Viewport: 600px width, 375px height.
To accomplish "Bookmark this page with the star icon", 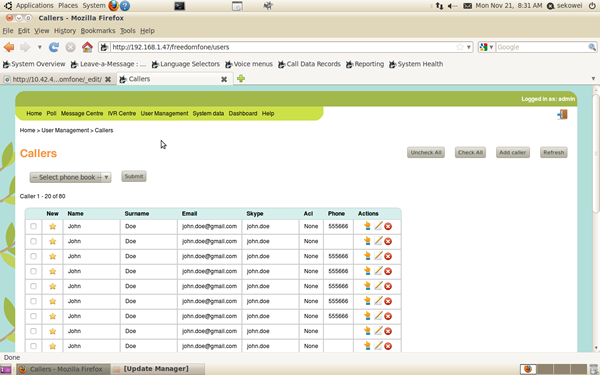I will point(460,47).
